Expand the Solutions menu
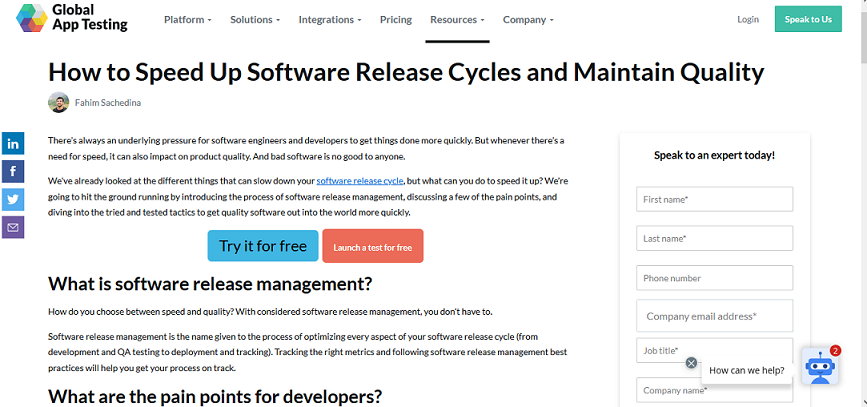 click(255, 19)
